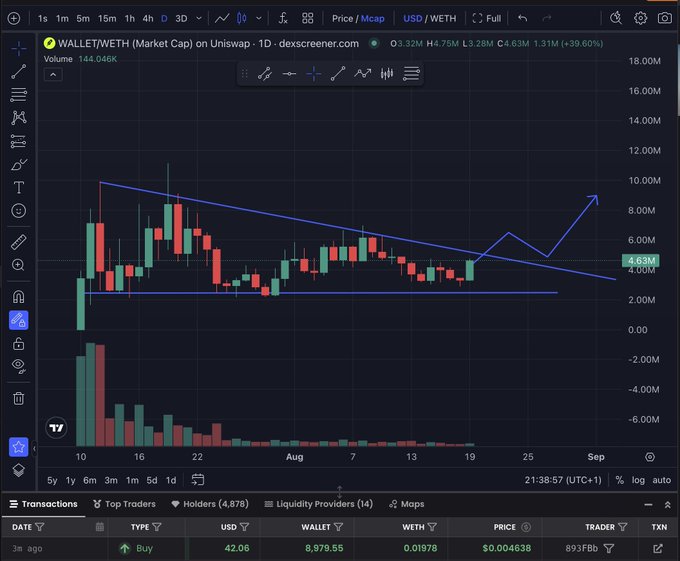680x561 pixels.
Task: Open the quick search icon
Action: point(616,18)
